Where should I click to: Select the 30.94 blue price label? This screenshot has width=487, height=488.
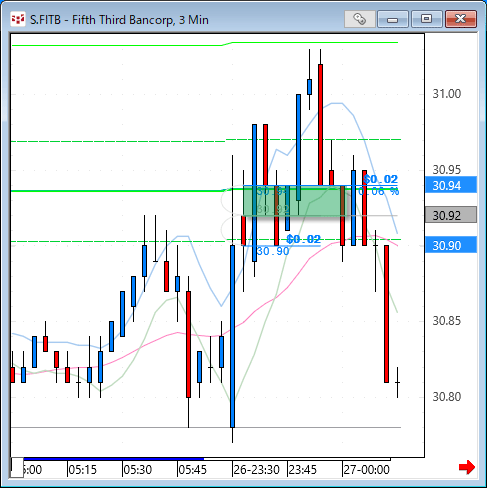(451, 185)
